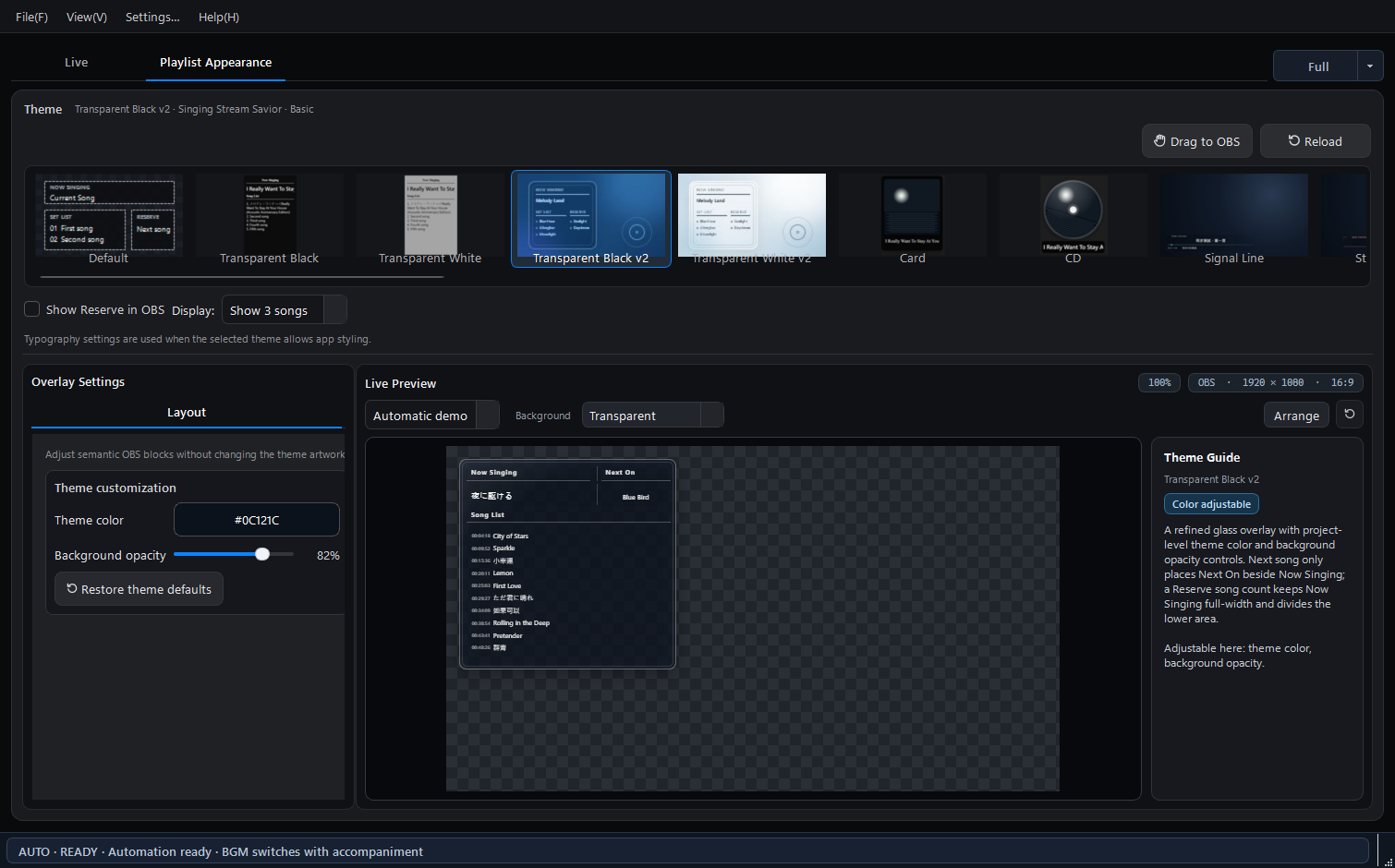Open the Show 3 songs display dropdown
Screen dimensions: 1395x868
[285, 310]
